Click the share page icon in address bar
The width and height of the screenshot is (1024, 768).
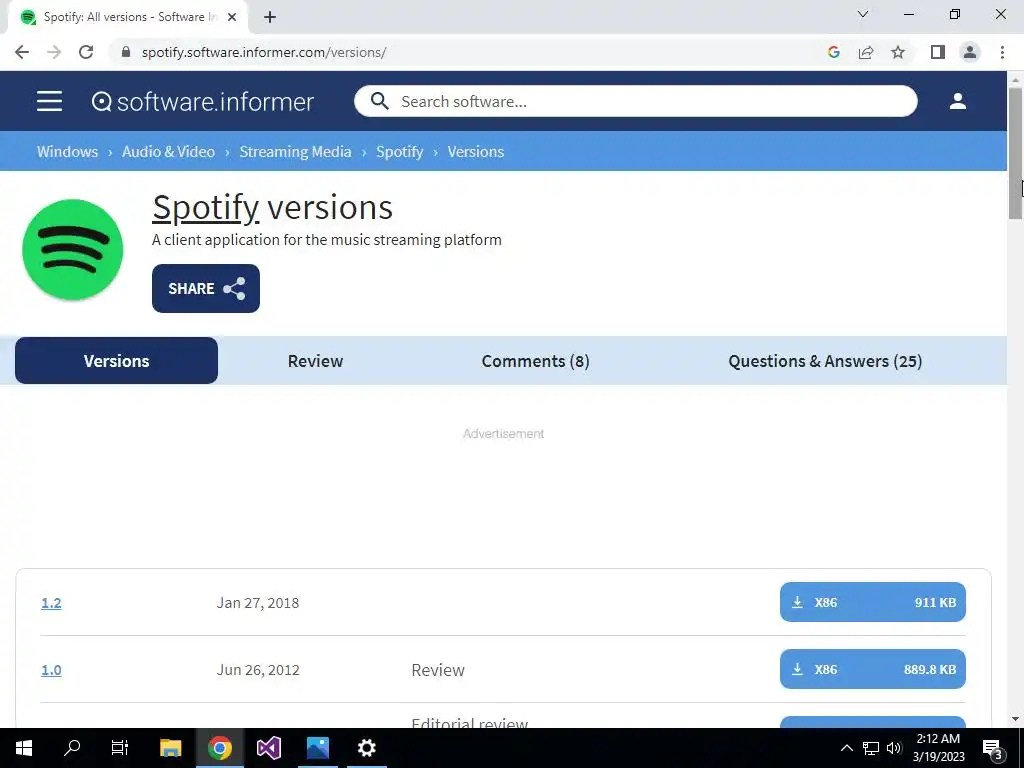tap(866, 52)
